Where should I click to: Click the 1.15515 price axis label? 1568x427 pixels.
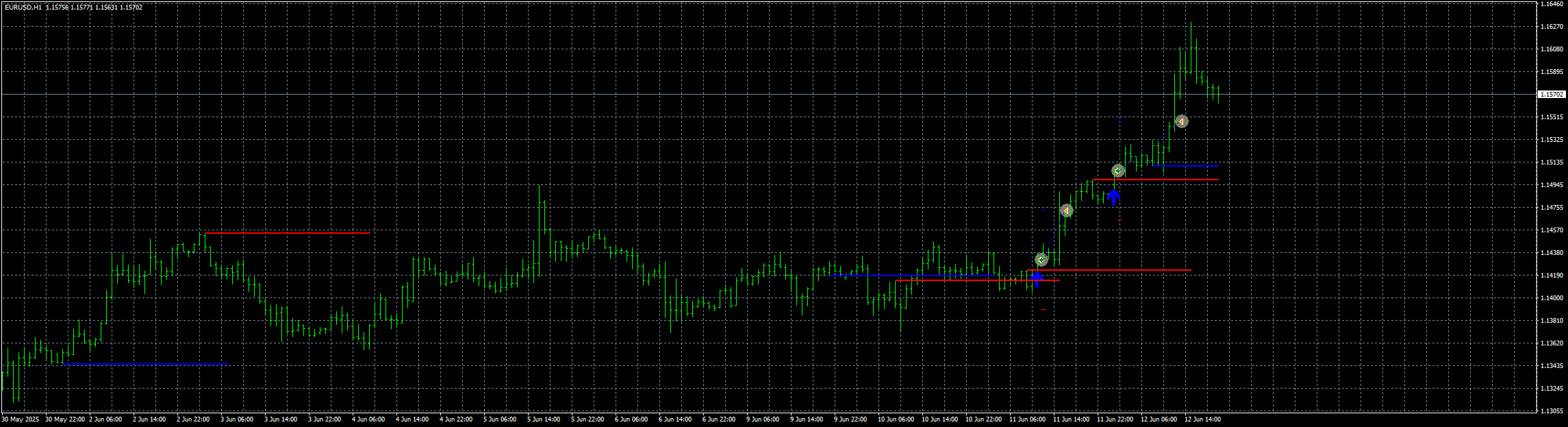1551,117
